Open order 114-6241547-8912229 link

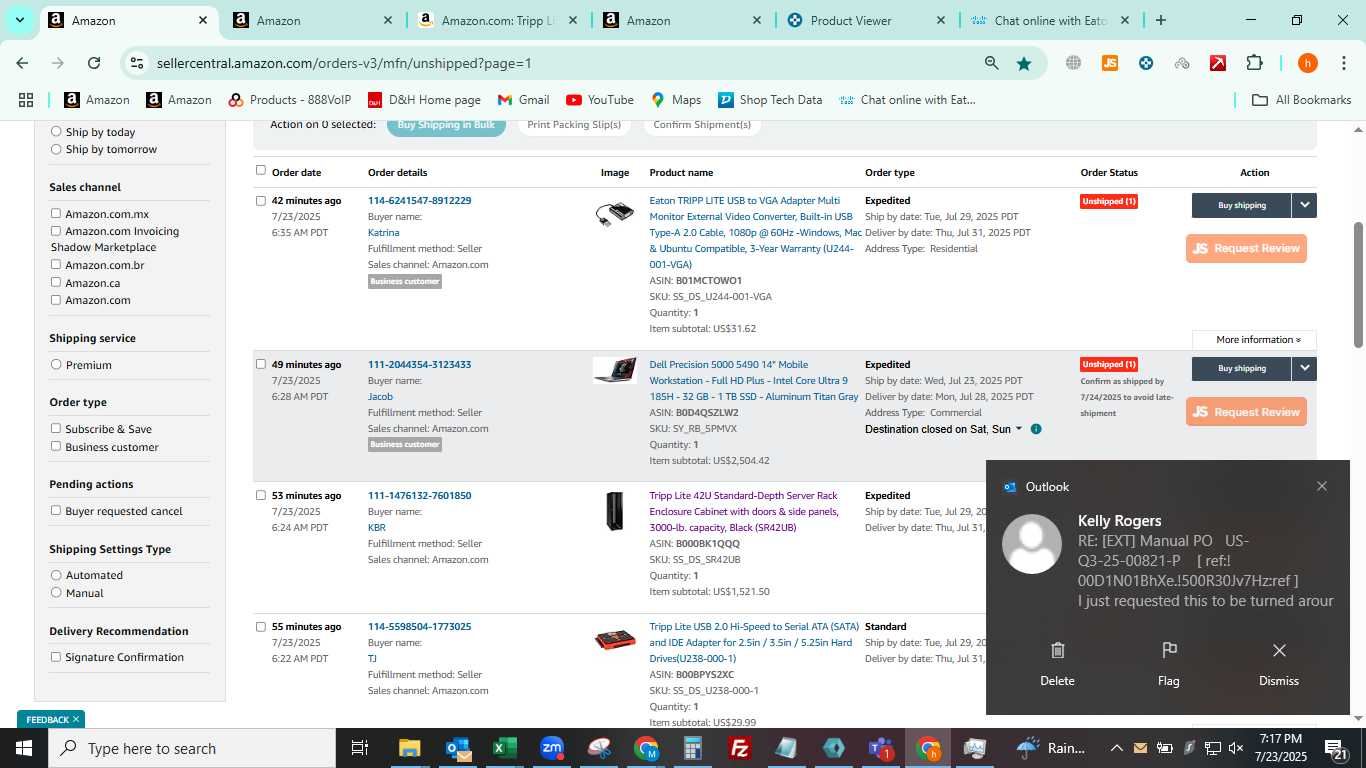click(419, 200)
